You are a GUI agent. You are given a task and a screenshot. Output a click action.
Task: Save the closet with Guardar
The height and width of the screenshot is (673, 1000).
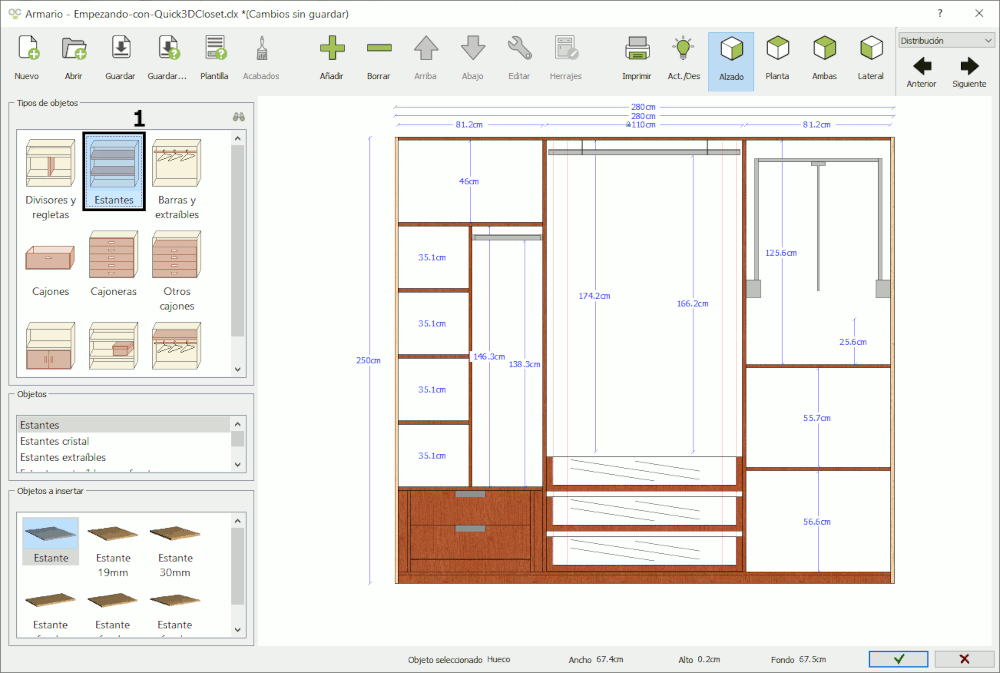[x=121, y=58]
